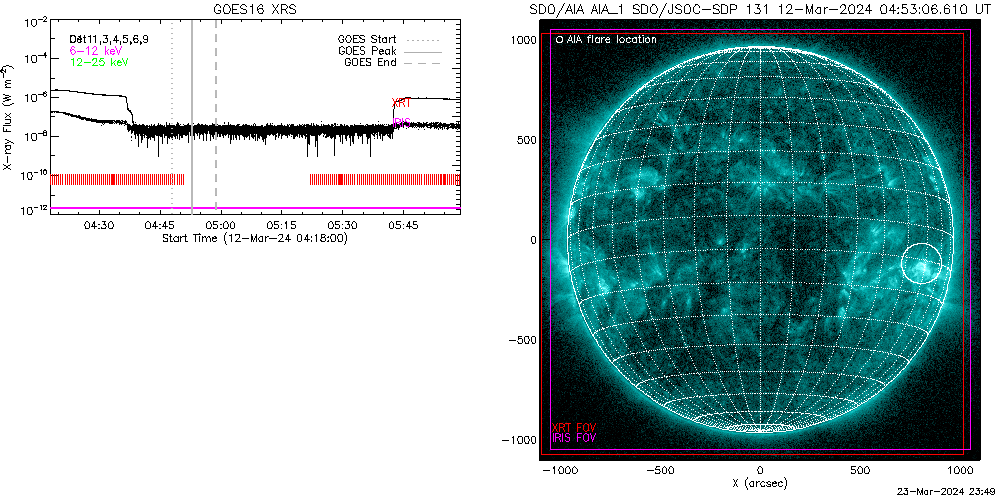Click the GOES Peak solid vertical line in the plot

pos(192,115)
